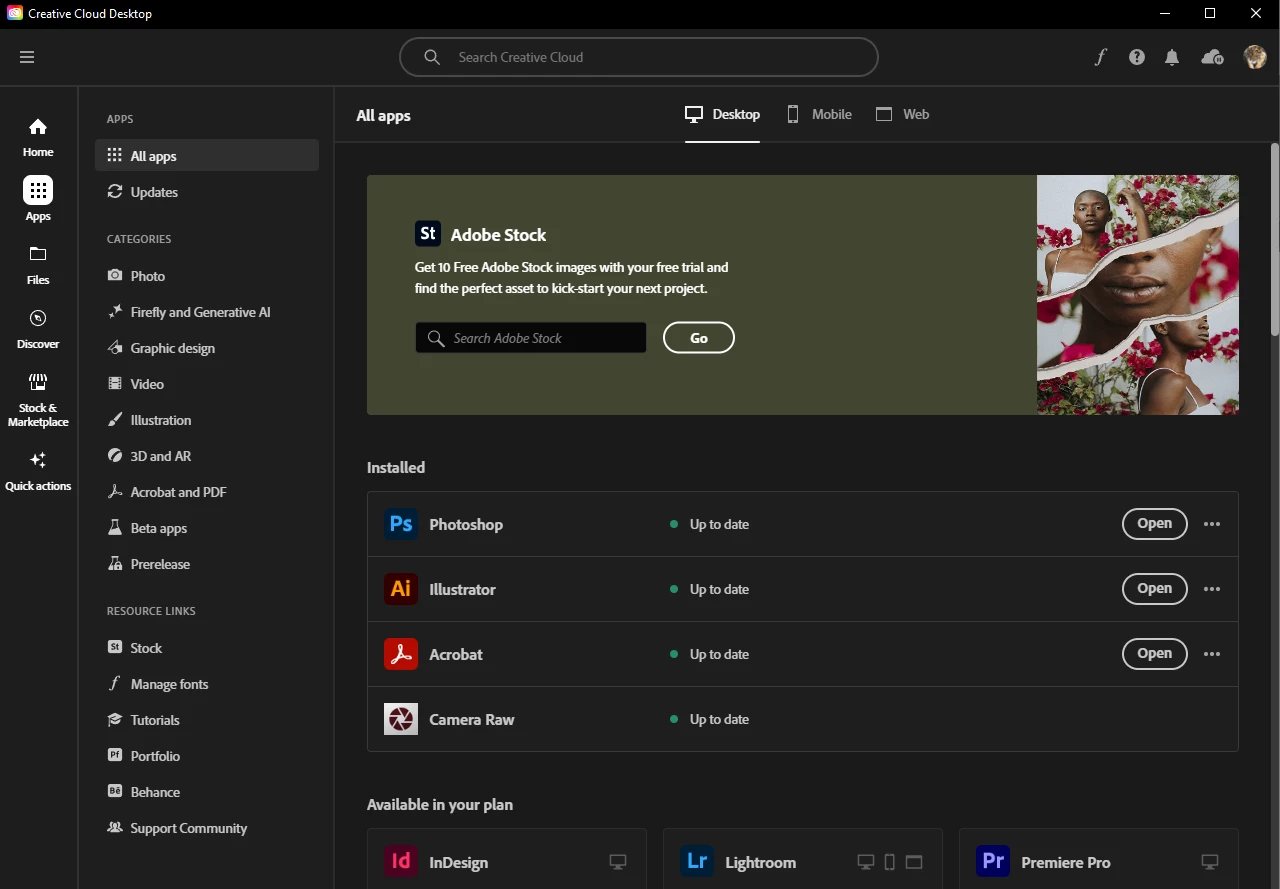The image size is (1280, 889).
Task: Click the InDesign app icon
Action: click(x=401, y=861)
